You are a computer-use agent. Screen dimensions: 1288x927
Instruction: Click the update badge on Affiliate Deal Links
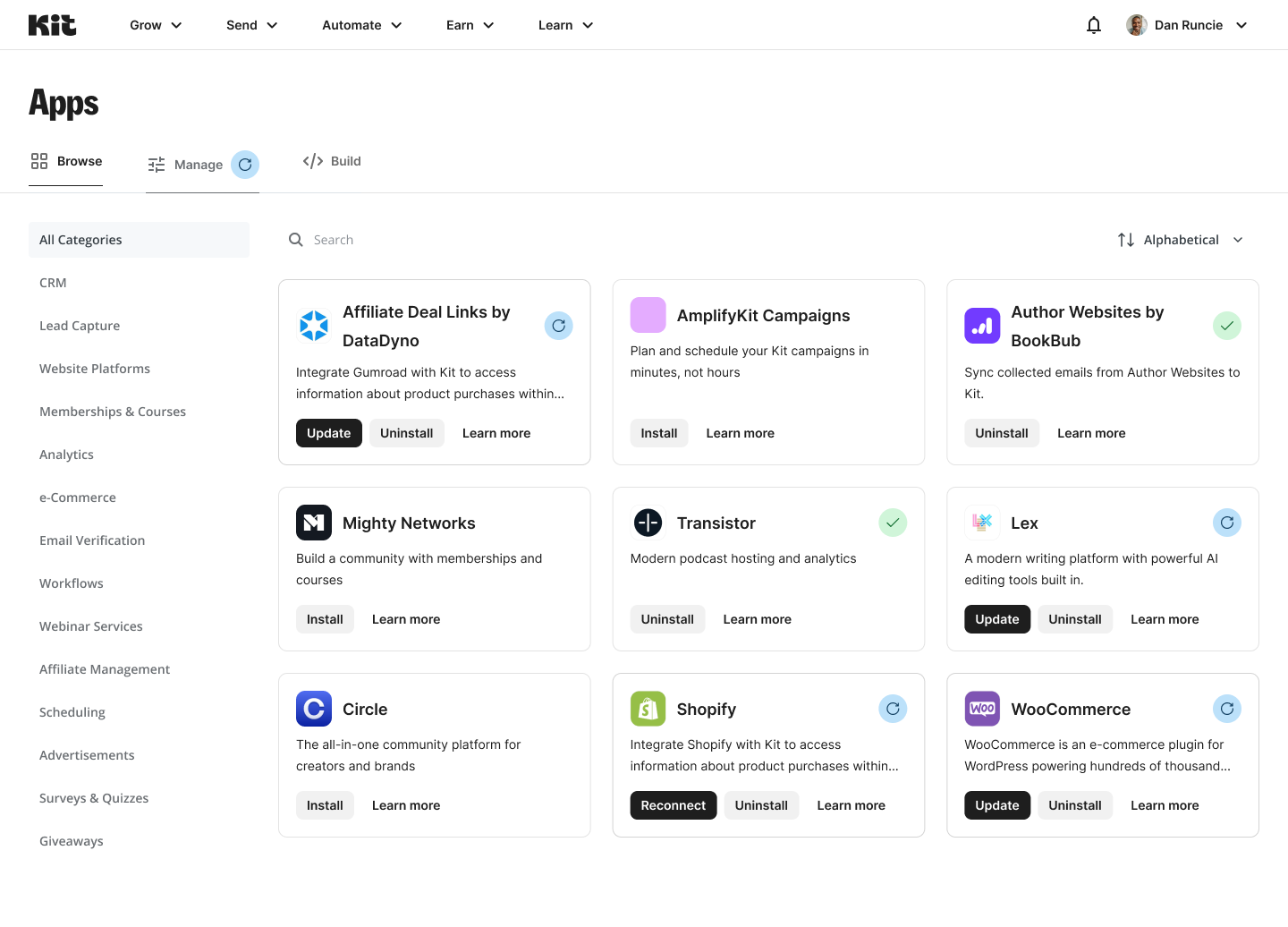(559, 326)
